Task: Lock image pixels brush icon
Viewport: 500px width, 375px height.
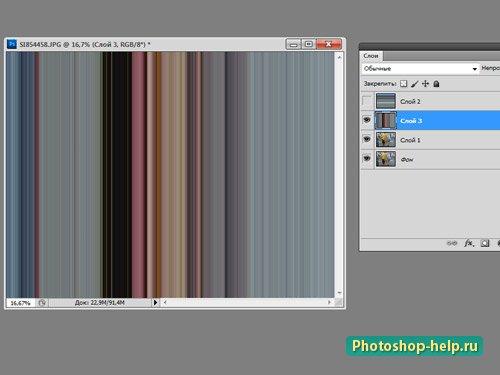Action: [x=414, y=84]
